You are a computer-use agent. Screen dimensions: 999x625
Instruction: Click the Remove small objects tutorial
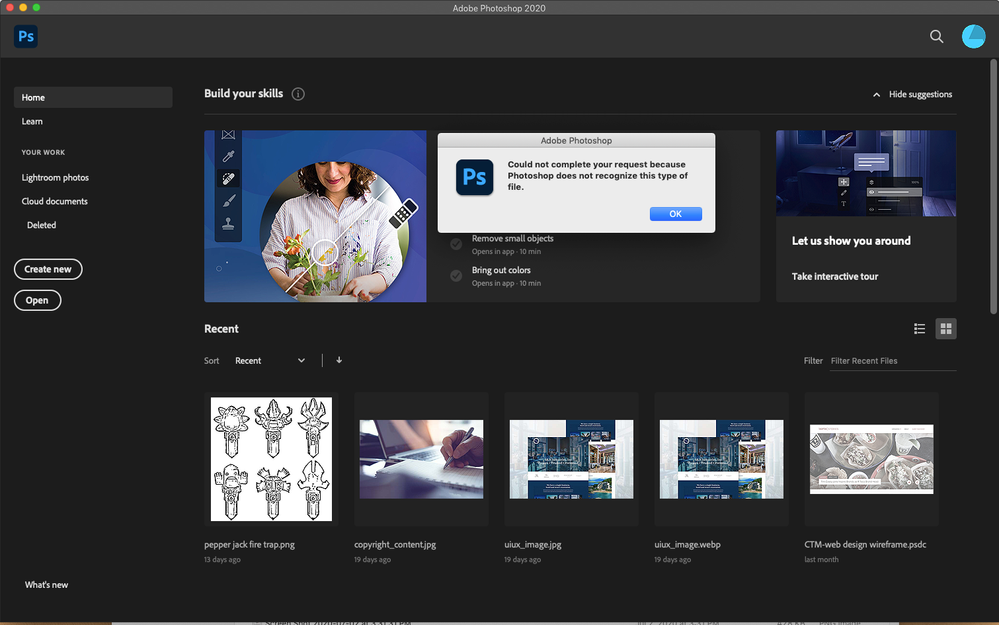pos(513,238)
